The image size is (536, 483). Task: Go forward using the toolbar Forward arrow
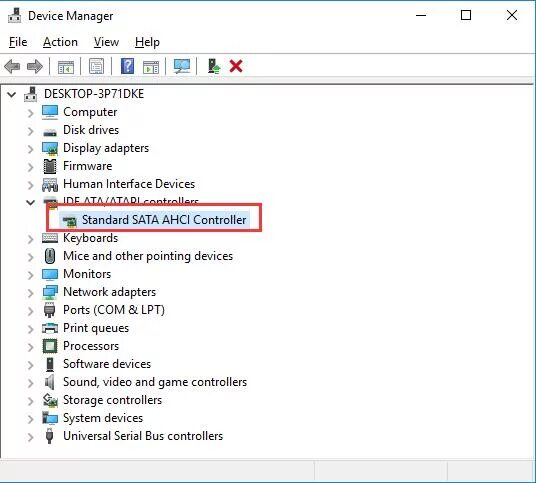tap(35, 66)
